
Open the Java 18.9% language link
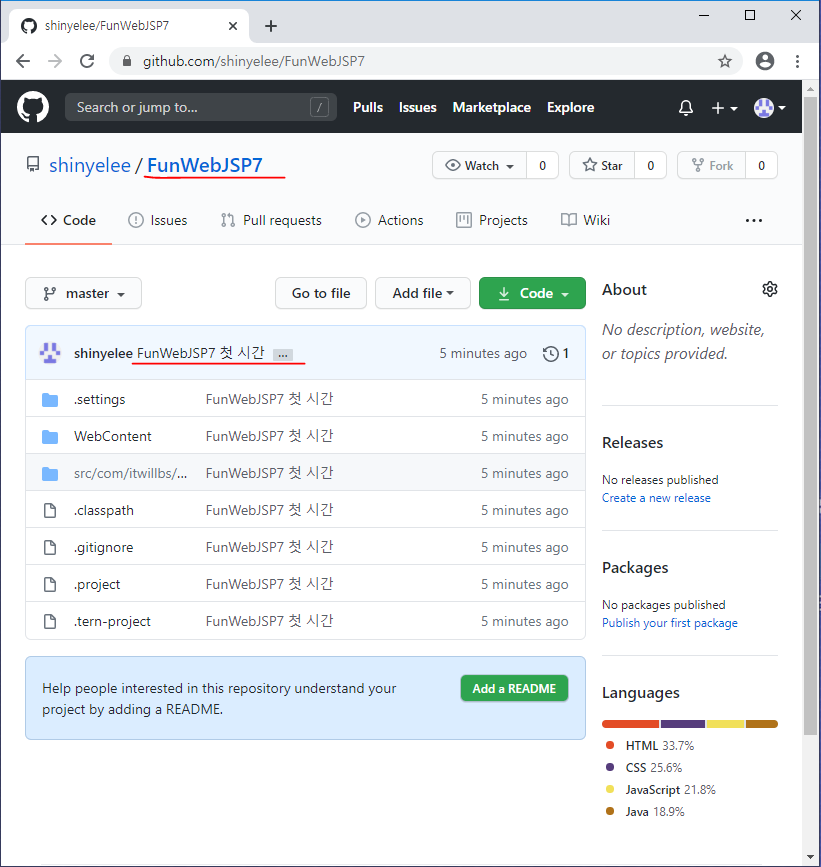click(655, 812)
